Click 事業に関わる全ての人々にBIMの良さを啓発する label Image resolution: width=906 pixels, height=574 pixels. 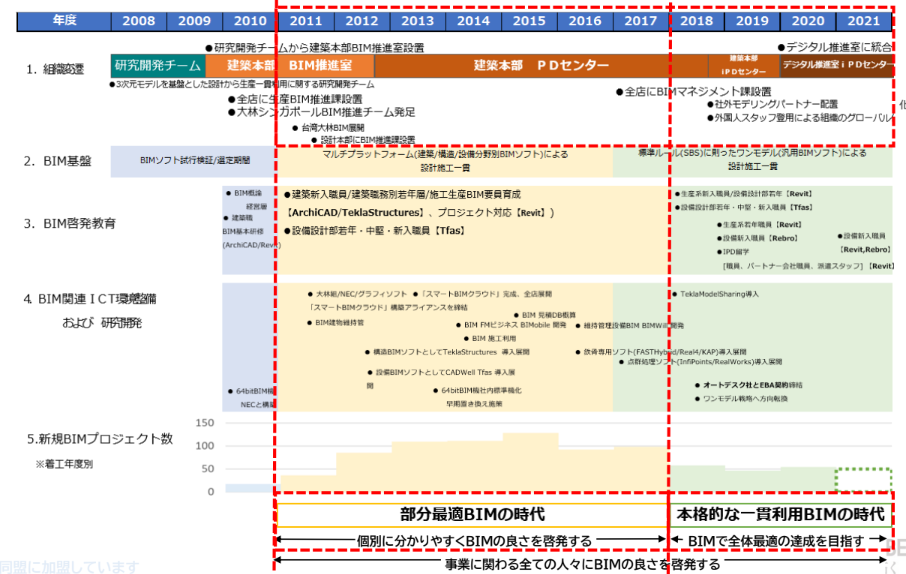[582, 564]
